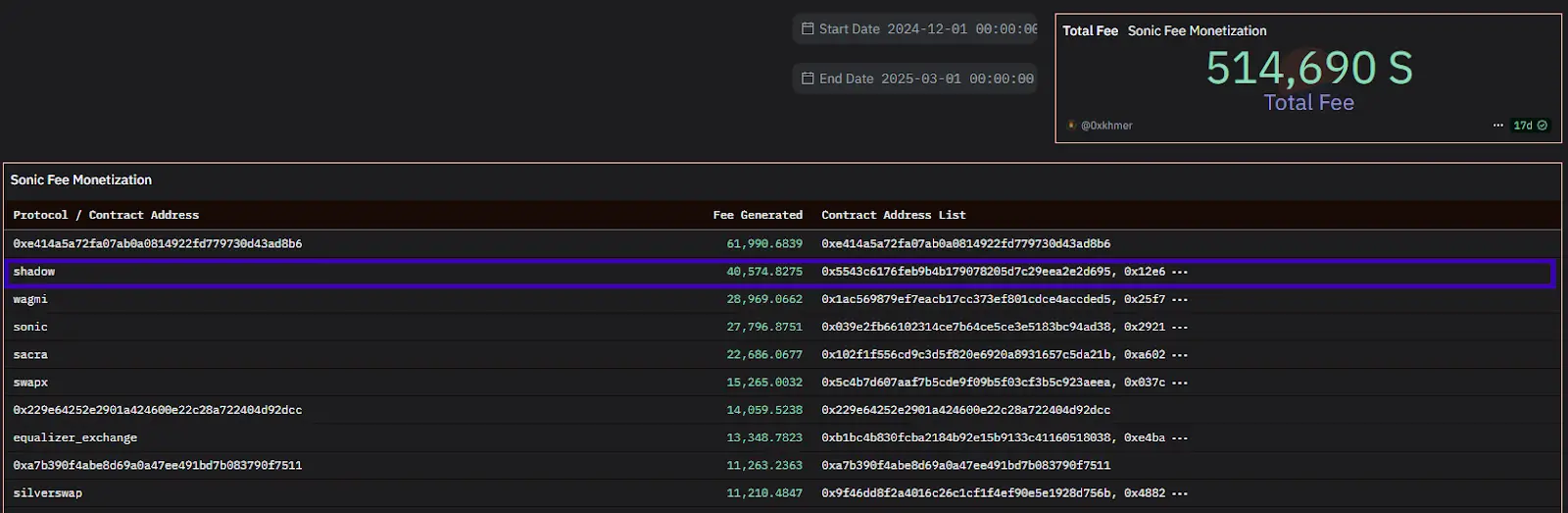Click the calendar icon beside Start Date
This screenshot has height=513, width=1568.
pyautogui.click(x=808, y=29)
